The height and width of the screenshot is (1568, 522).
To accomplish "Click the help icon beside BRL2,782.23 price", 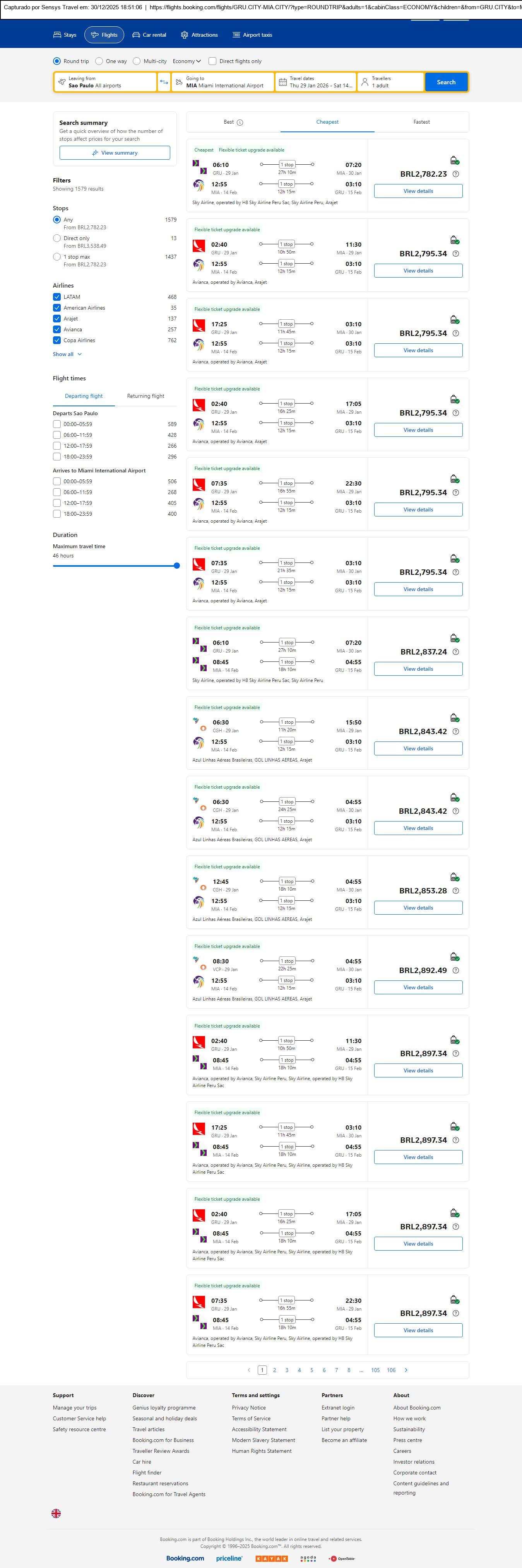I will pos(455,174).
